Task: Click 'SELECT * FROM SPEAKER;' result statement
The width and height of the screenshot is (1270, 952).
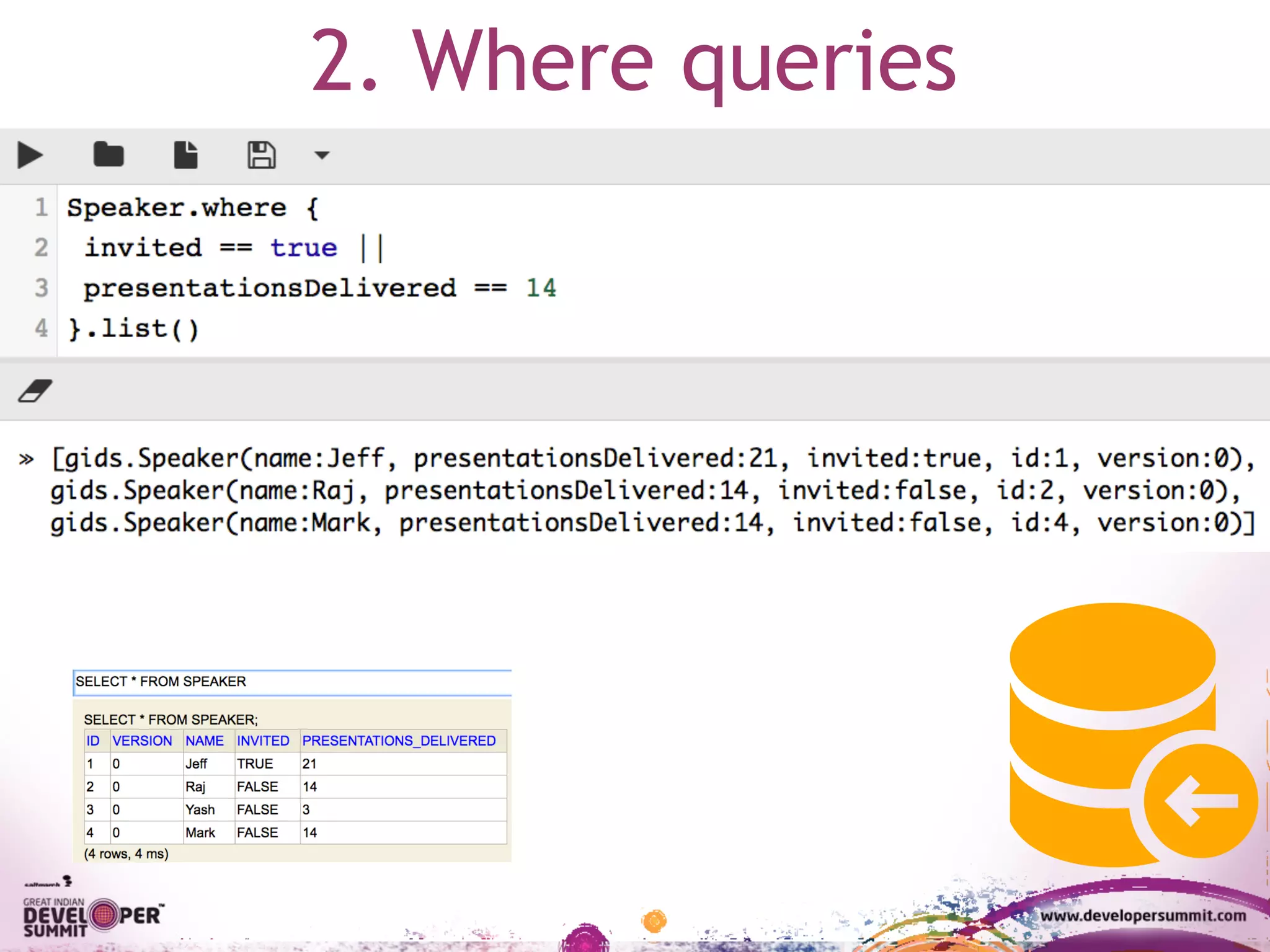Action: (x=171, y=720)
